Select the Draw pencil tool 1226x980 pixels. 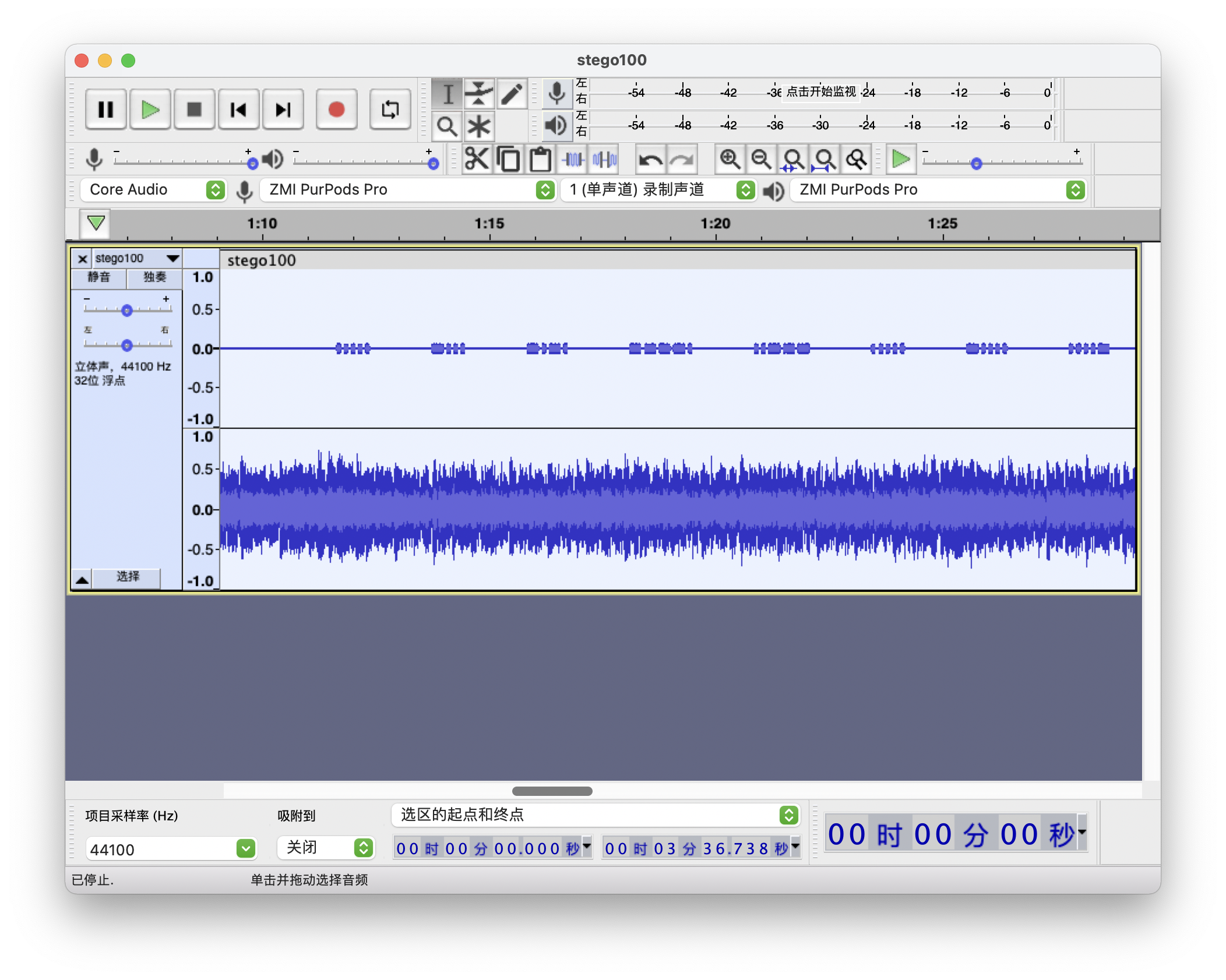[512, 94]
